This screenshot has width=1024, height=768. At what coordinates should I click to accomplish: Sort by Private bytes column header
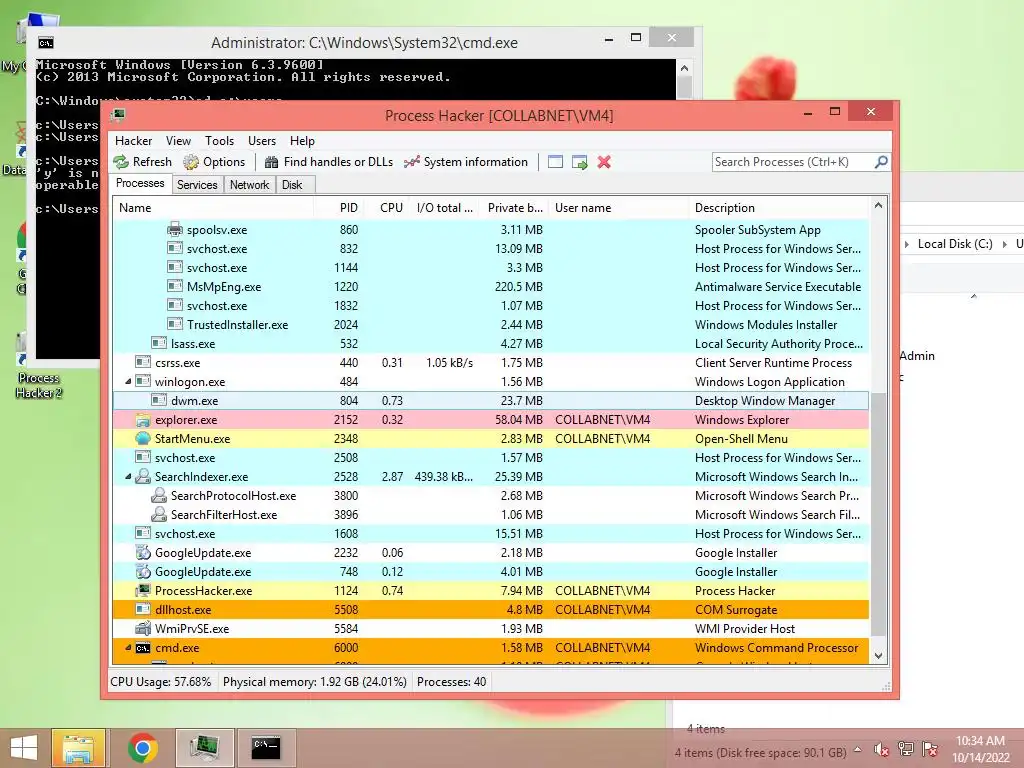coord(513,208)
